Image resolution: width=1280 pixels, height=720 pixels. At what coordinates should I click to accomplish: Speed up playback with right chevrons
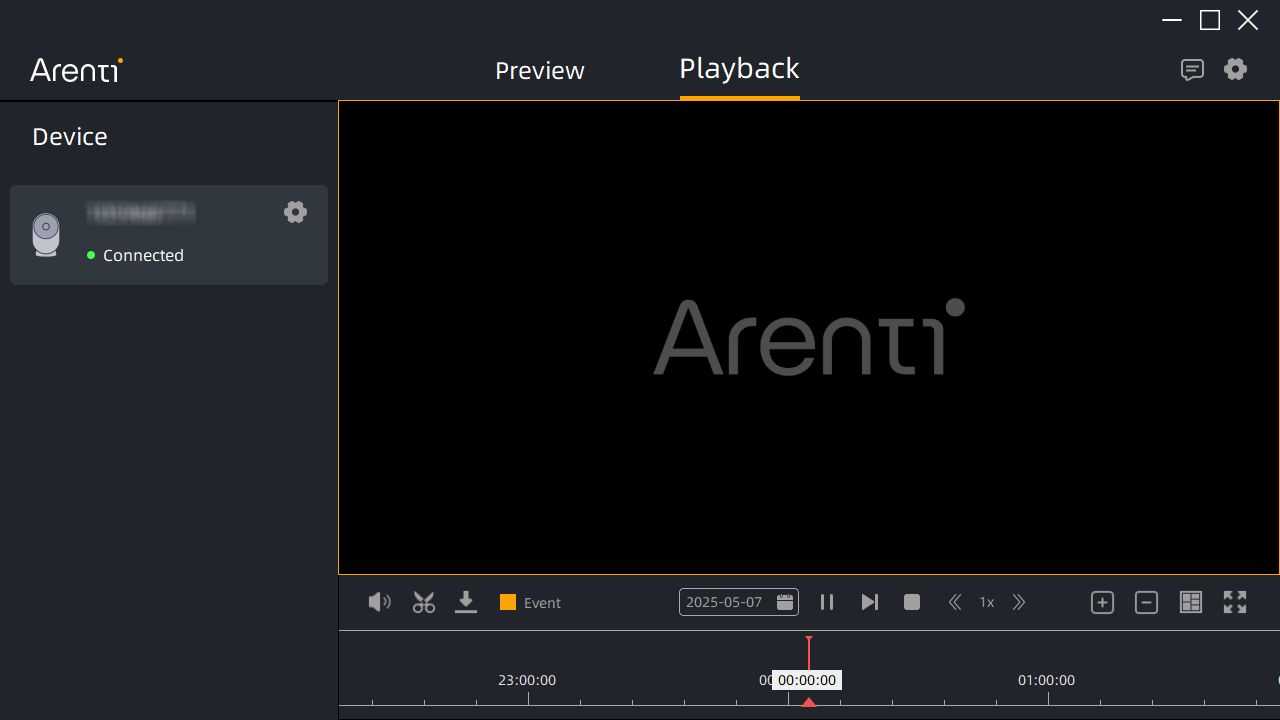[x=1019, y=602]
